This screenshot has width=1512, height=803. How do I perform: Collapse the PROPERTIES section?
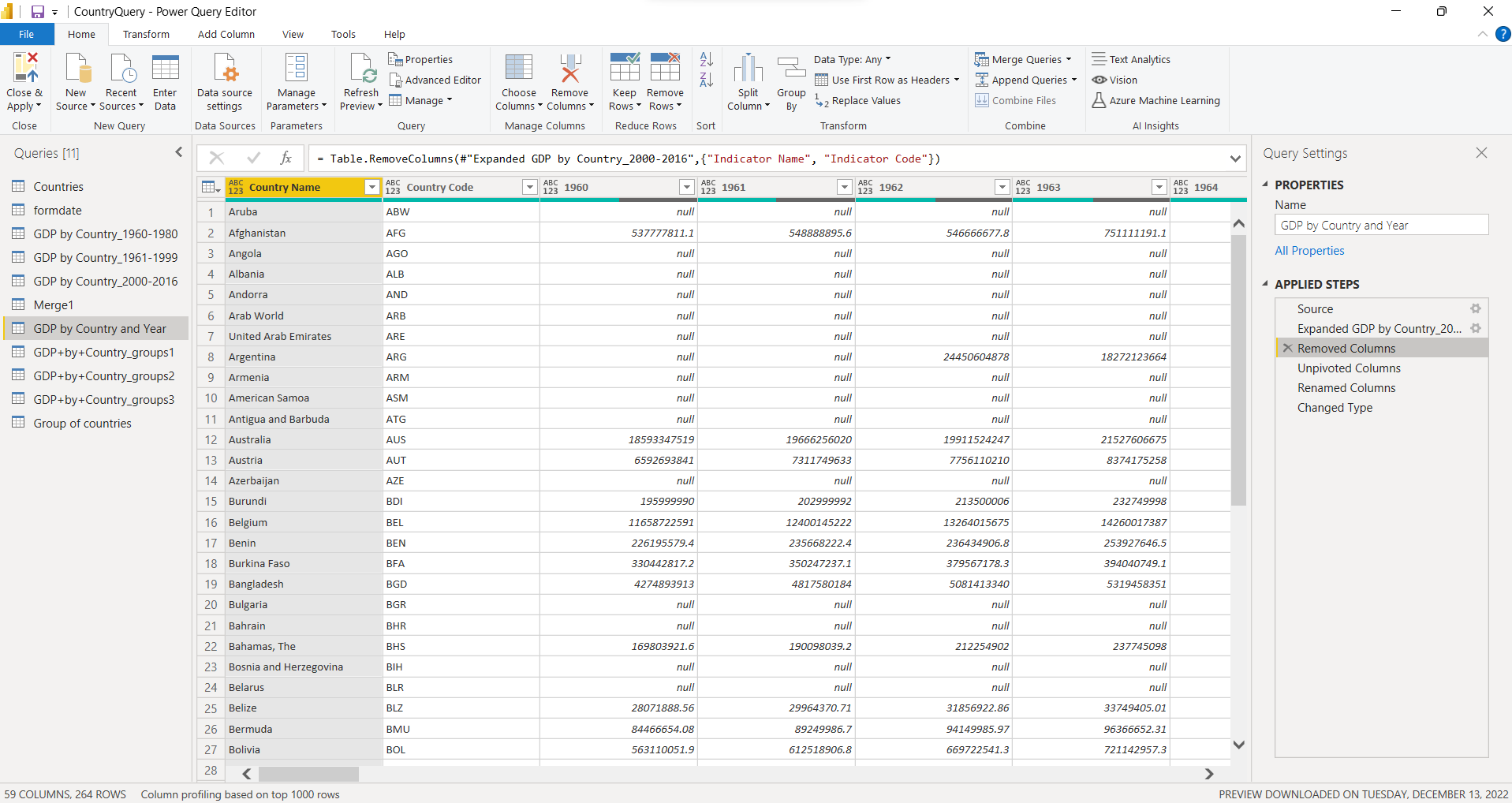pyautogui.click(x=1265, y=185)
